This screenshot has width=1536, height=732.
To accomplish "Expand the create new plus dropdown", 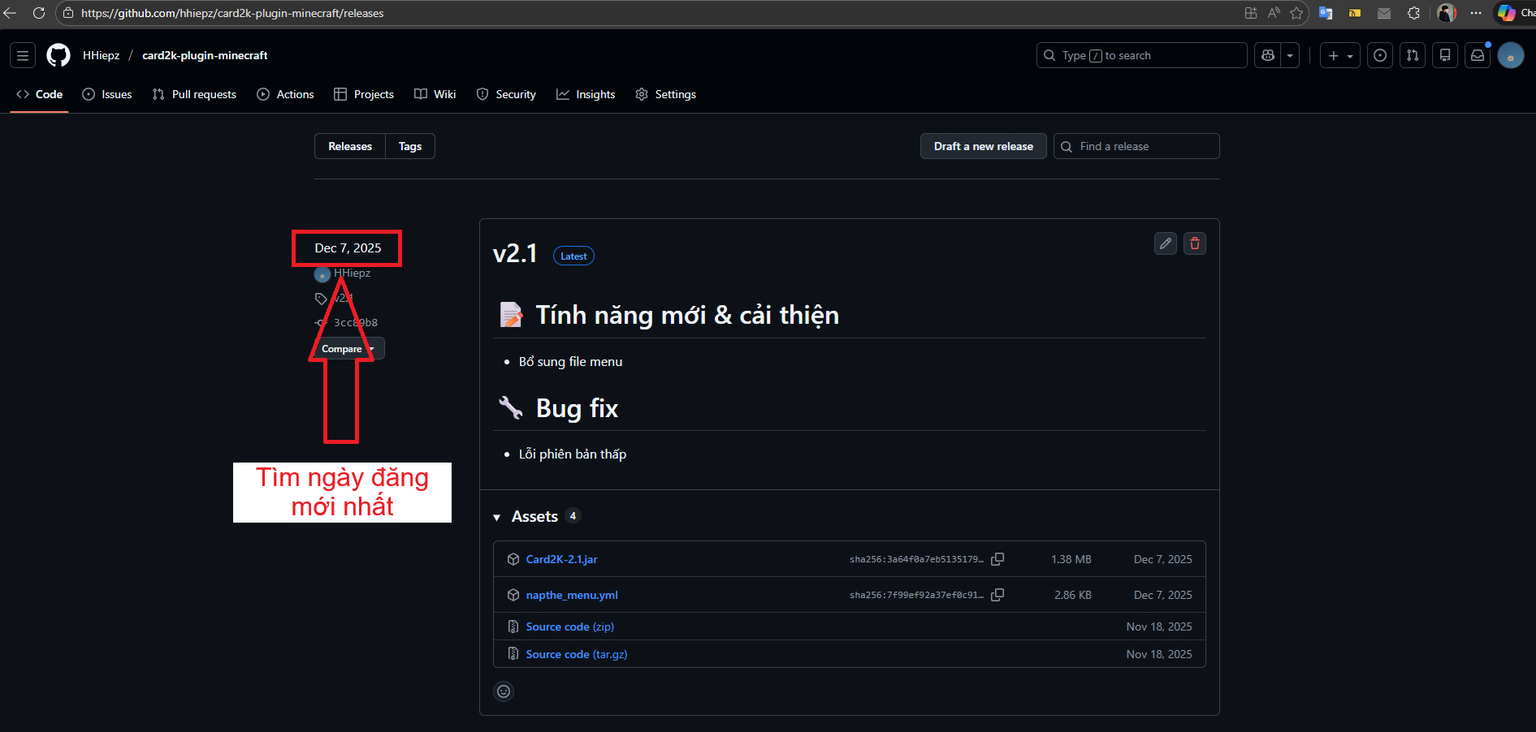I will pyautogui.click(x=1339, y=56).
